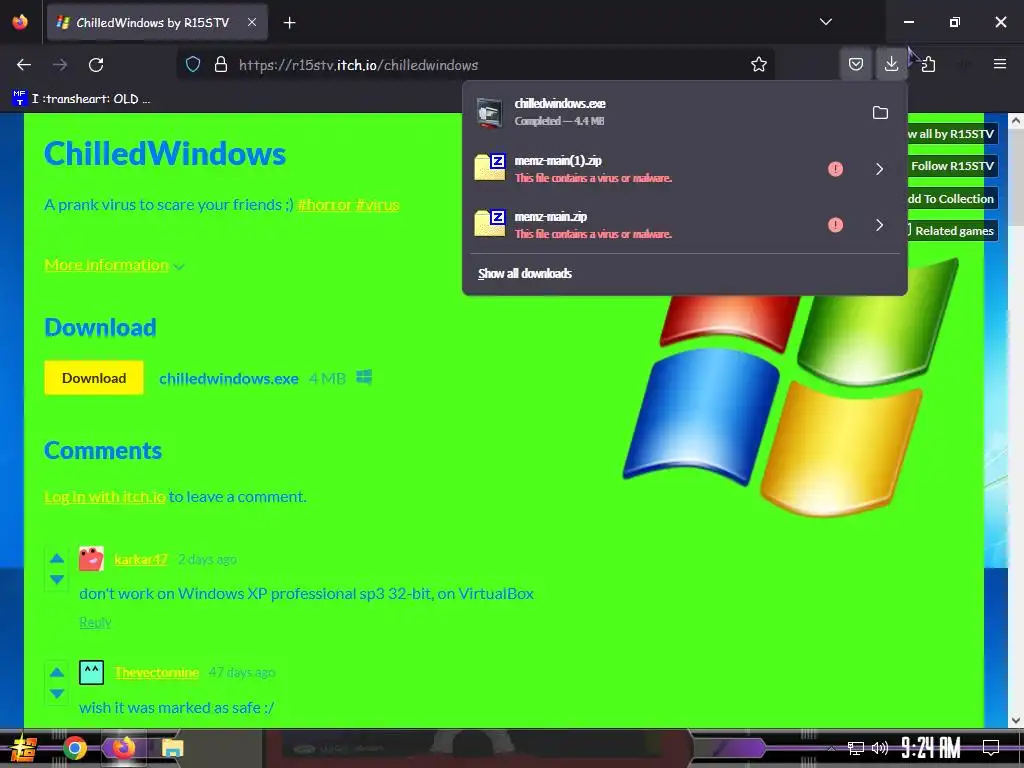Click the 2 days ago timestamp
This screenshot has height=768, width=1024.
pos(207,560)
